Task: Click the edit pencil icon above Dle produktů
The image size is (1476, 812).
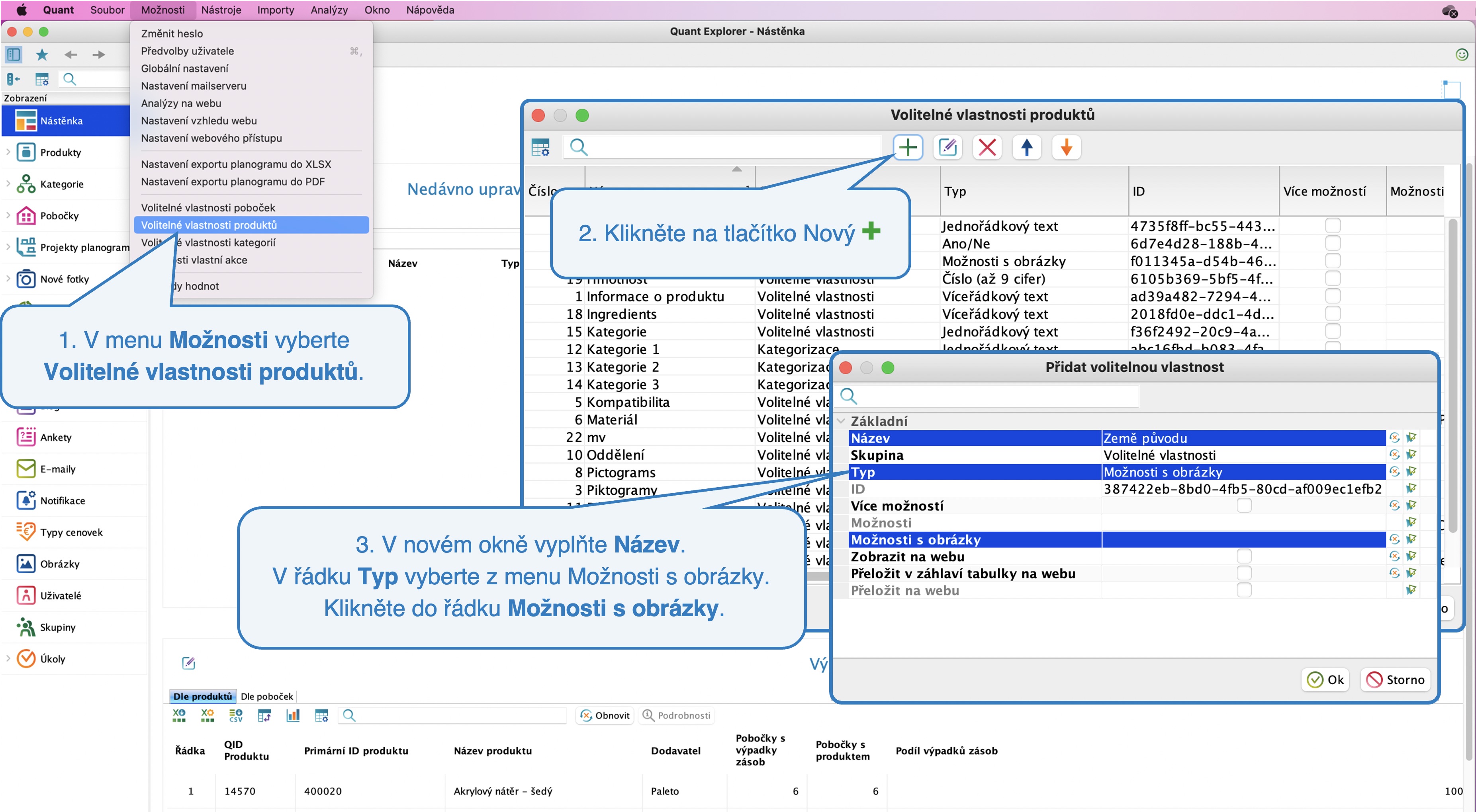Action: 188,663
